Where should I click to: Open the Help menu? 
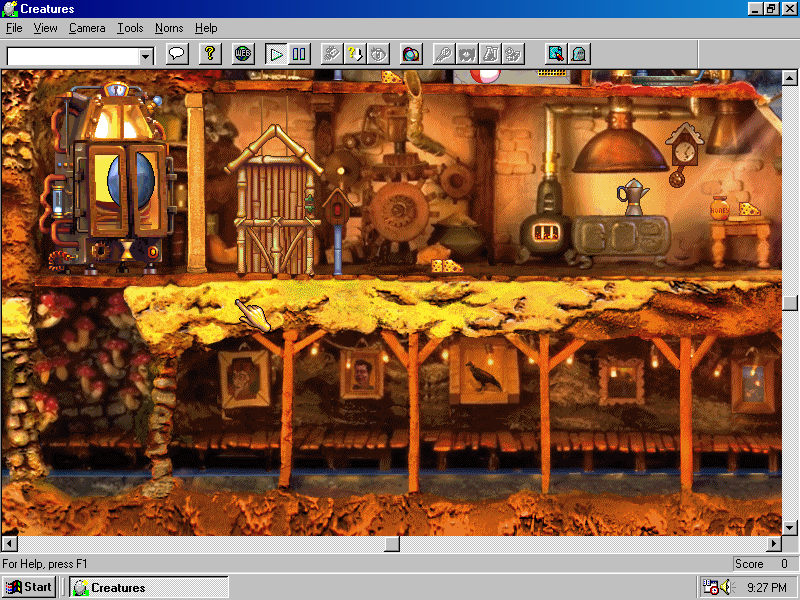pos(206,28)
